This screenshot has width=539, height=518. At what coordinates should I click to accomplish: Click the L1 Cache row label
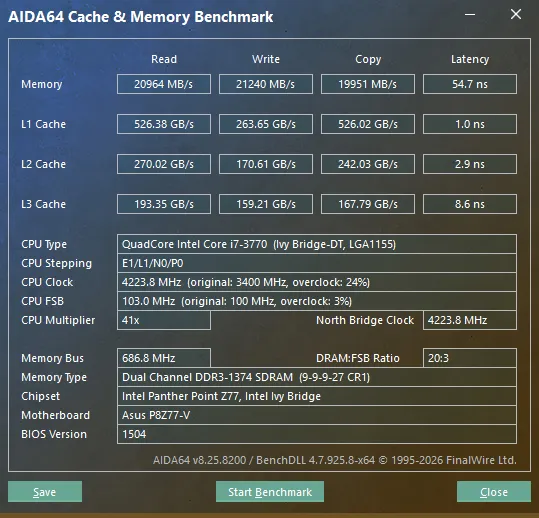[x=43, y=124]
